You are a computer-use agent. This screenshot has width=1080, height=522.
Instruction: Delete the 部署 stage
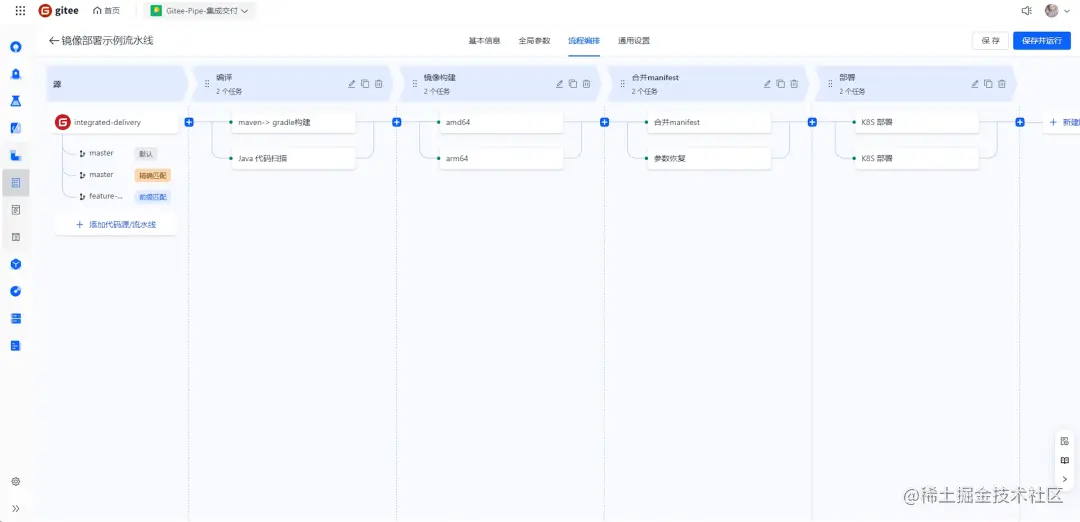[1002, 84]
